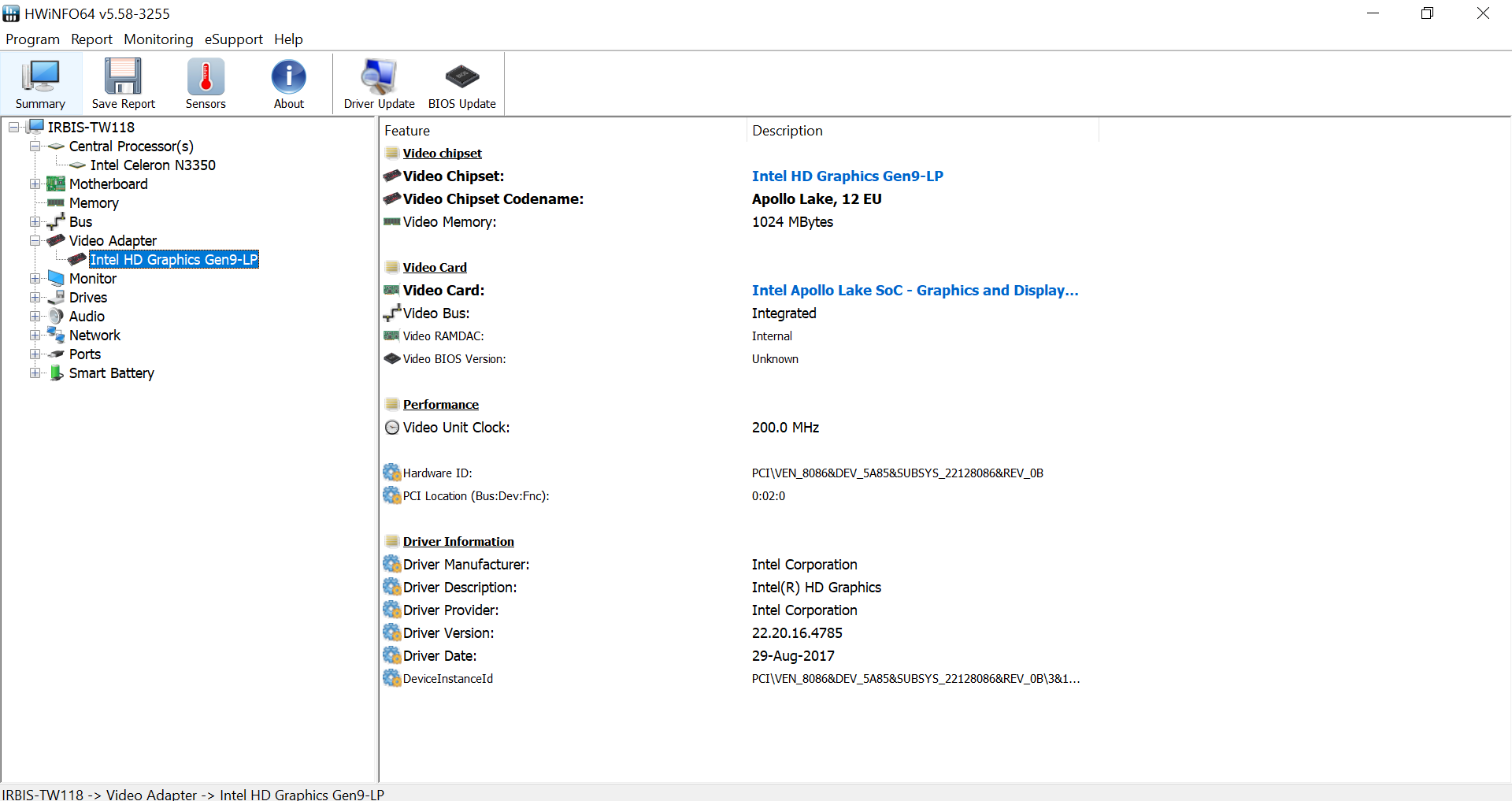Viewport: 1512px width, 801px height.
Task: Click the icon beside Video BIOS Version
Action: click(x=392, y=358)
